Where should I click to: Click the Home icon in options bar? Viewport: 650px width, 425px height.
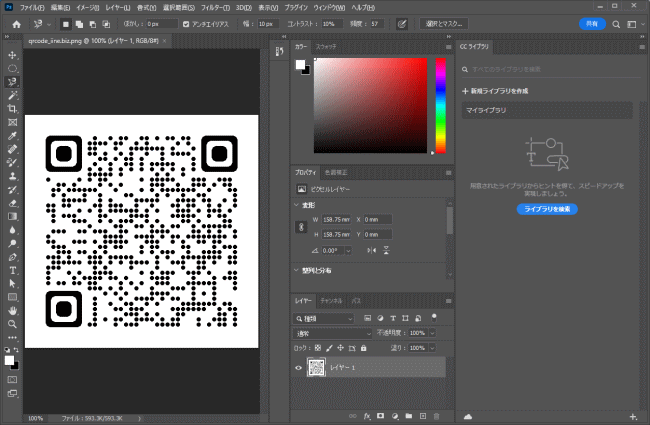click(x=17, y=24)
